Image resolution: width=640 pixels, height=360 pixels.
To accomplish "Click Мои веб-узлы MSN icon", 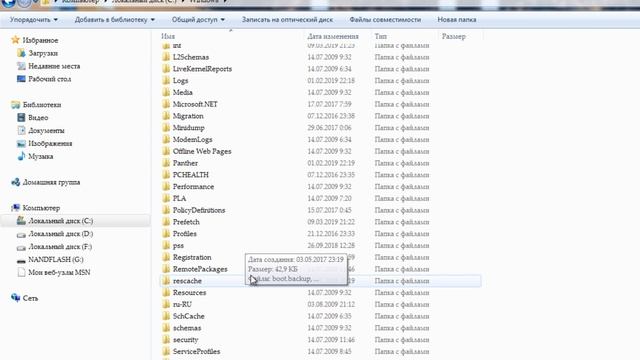I will (x=21, y=272).
